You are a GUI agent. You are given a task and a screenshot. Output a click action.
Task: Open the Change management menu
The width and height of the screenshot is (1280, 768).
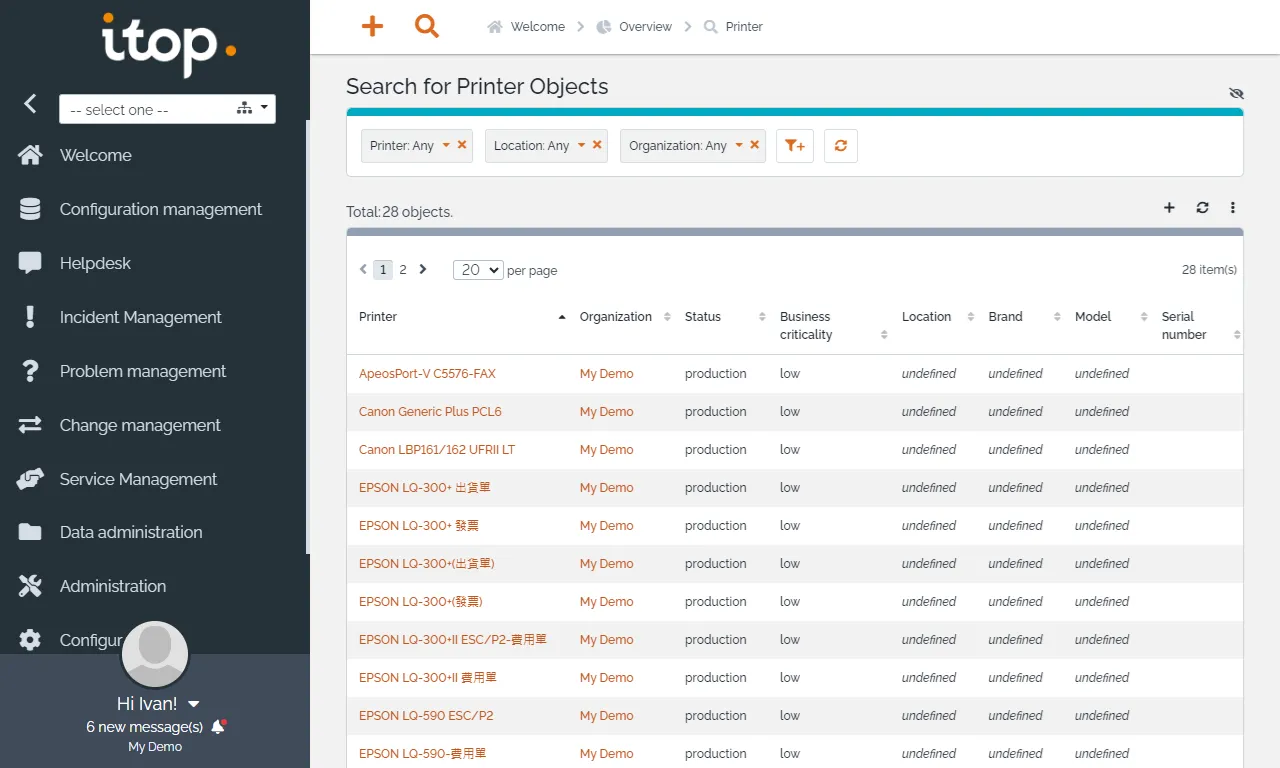(x=140, y=425)
